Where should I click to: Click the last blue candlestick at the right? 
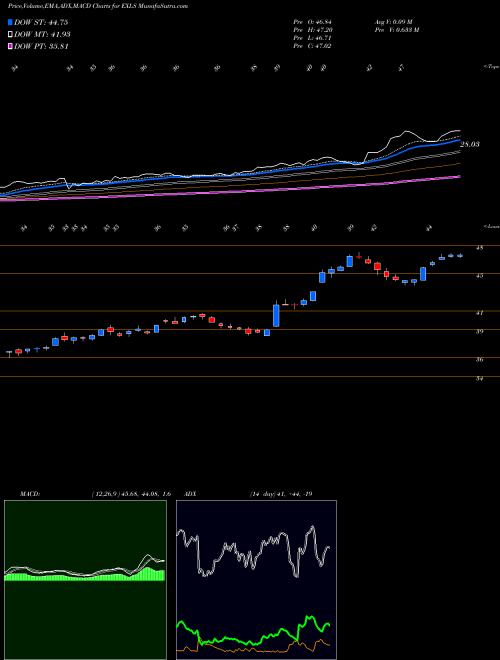(x=460, y=255)
